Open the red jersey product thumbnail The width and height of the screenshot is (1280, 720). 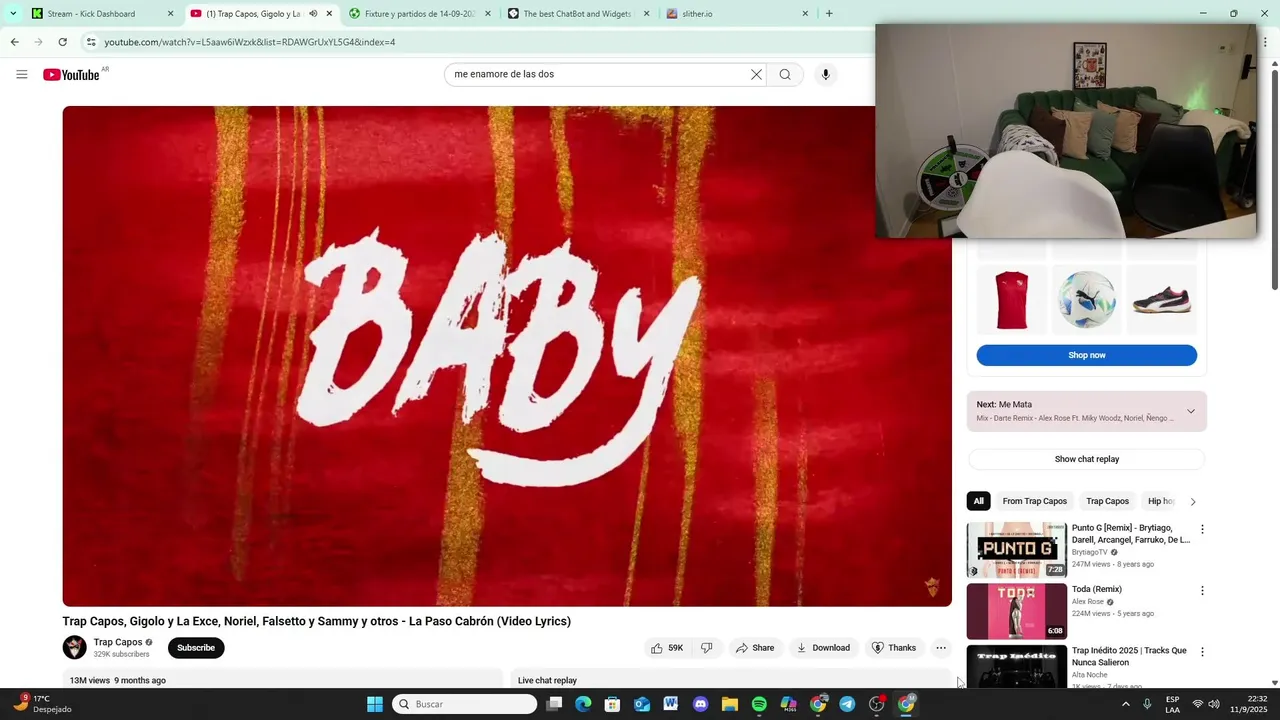click(x=1012, y=300)
